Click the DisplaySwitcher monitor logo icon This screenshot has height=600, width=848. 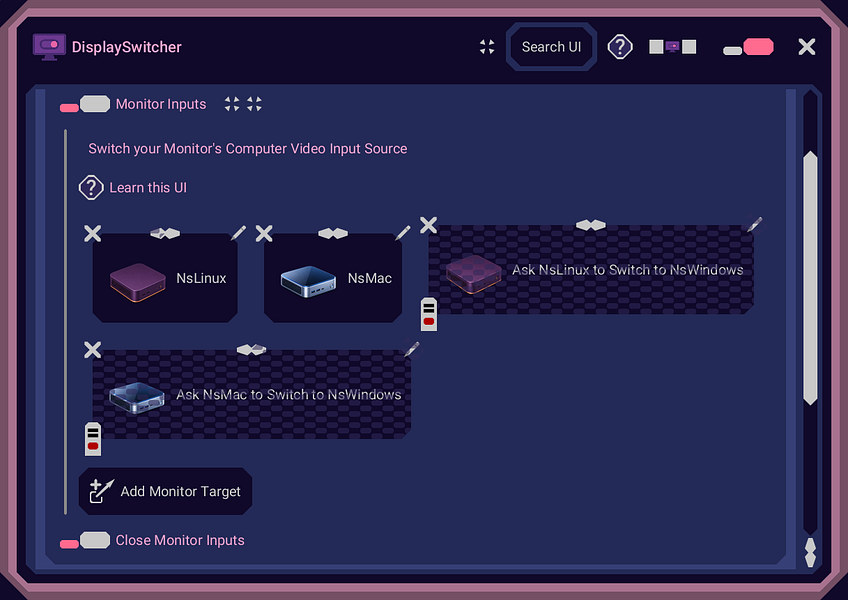[x=49, y=47]
